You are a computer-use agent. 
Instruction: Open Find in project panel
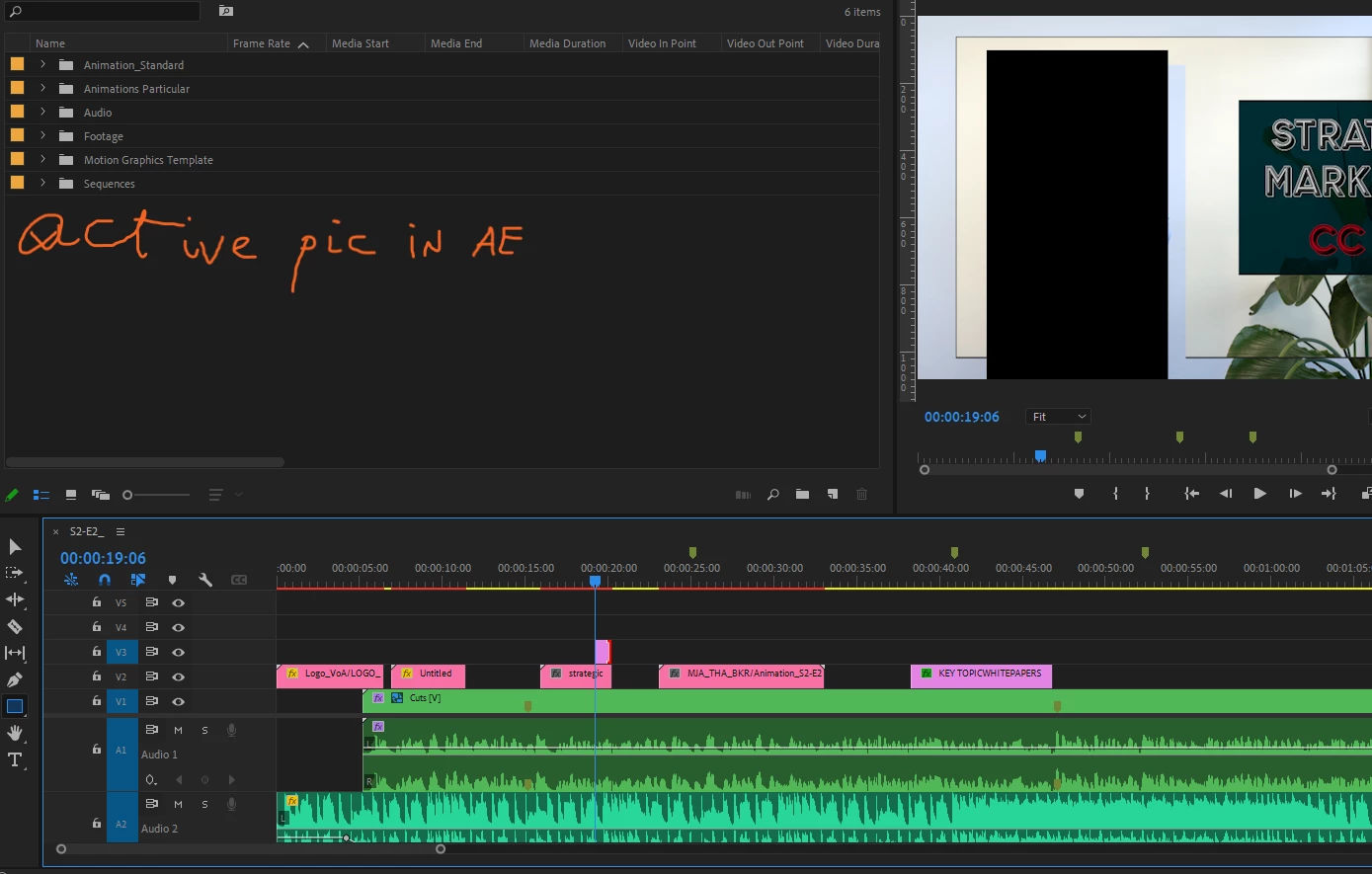tap(773, 495)
